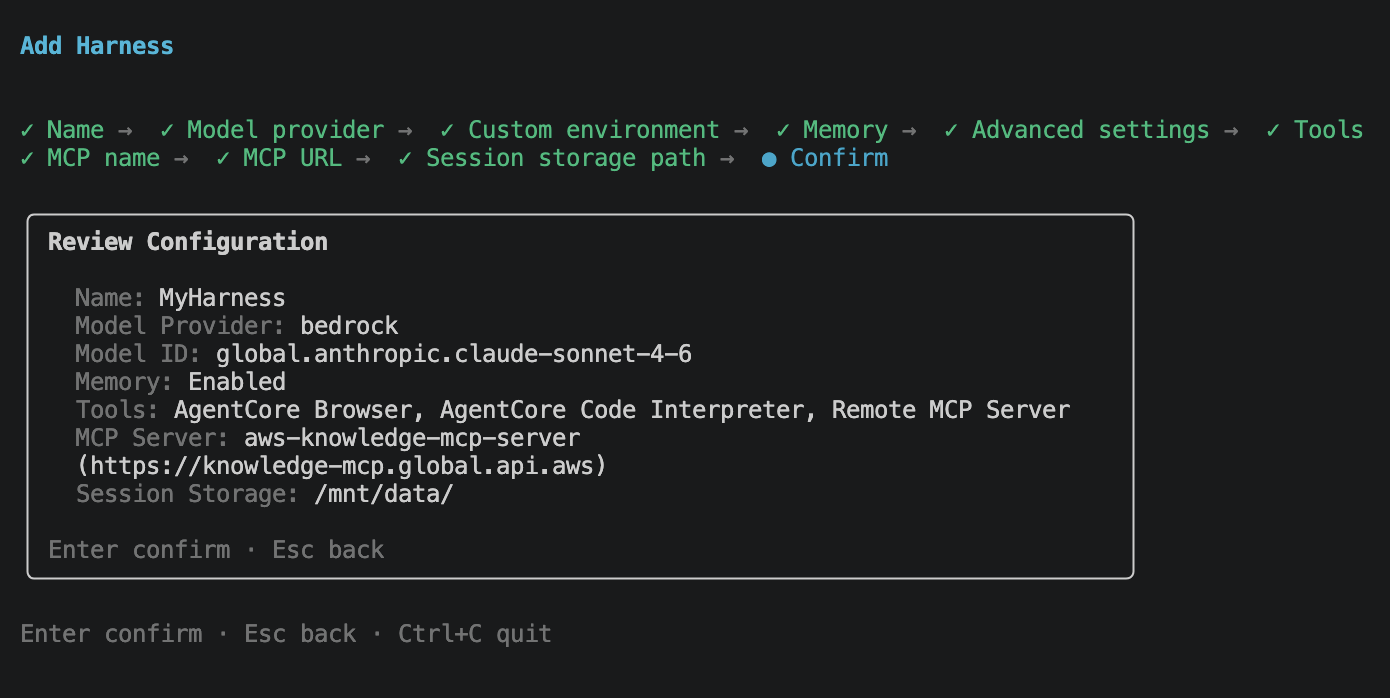
Task: Go to the Advanced settings step
Action: pyautogui.click(x=1090, y=130)
